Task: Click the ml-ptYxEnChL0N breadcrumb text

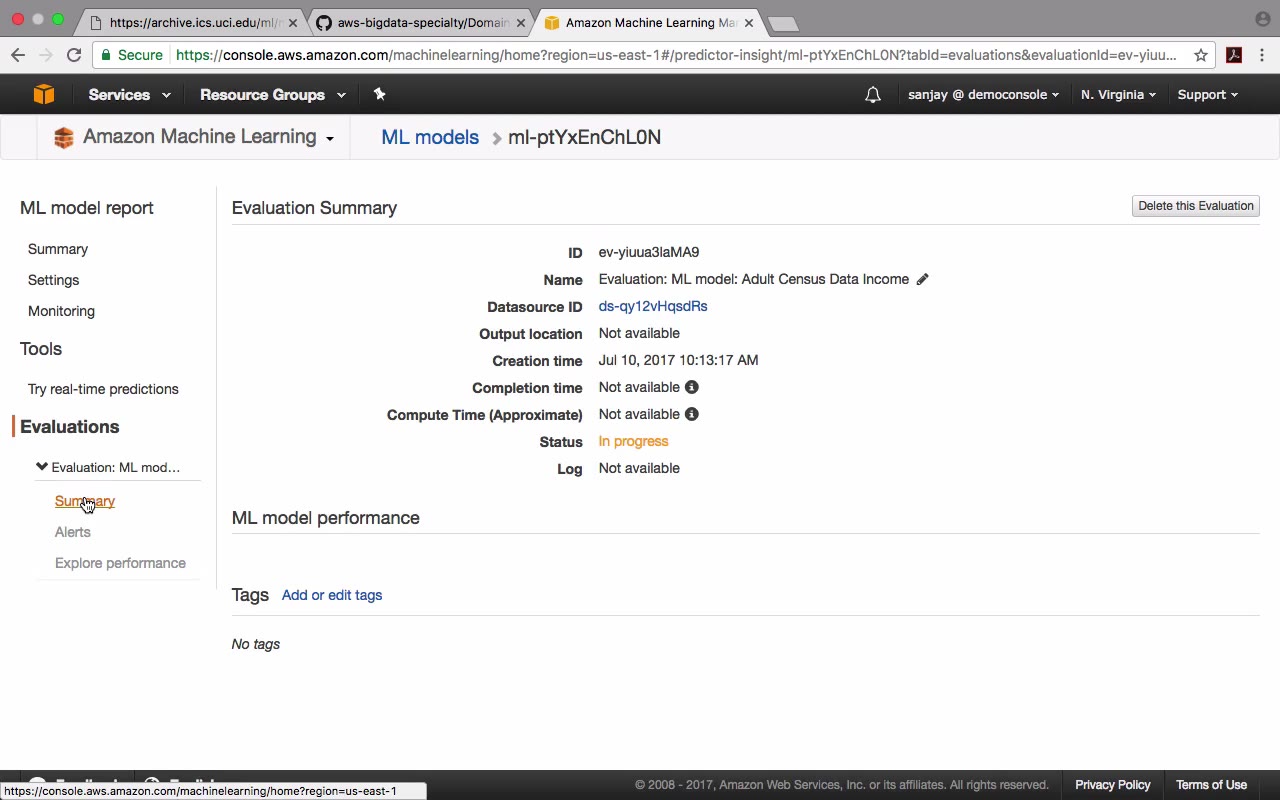Action: coord(584,137)
